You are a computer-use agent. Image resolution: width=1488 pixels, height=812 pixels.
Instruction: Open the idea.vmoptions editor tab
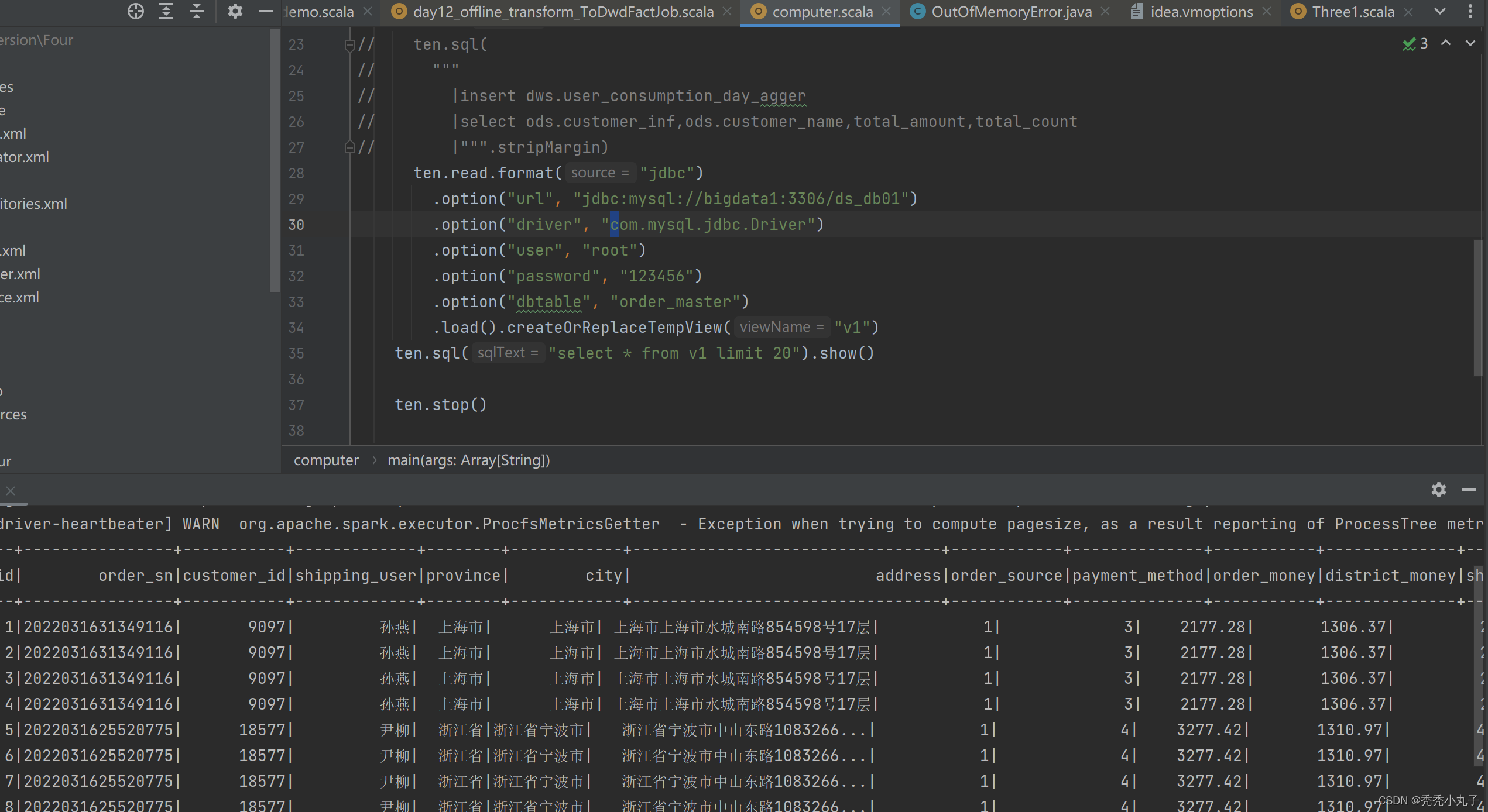1200,11
